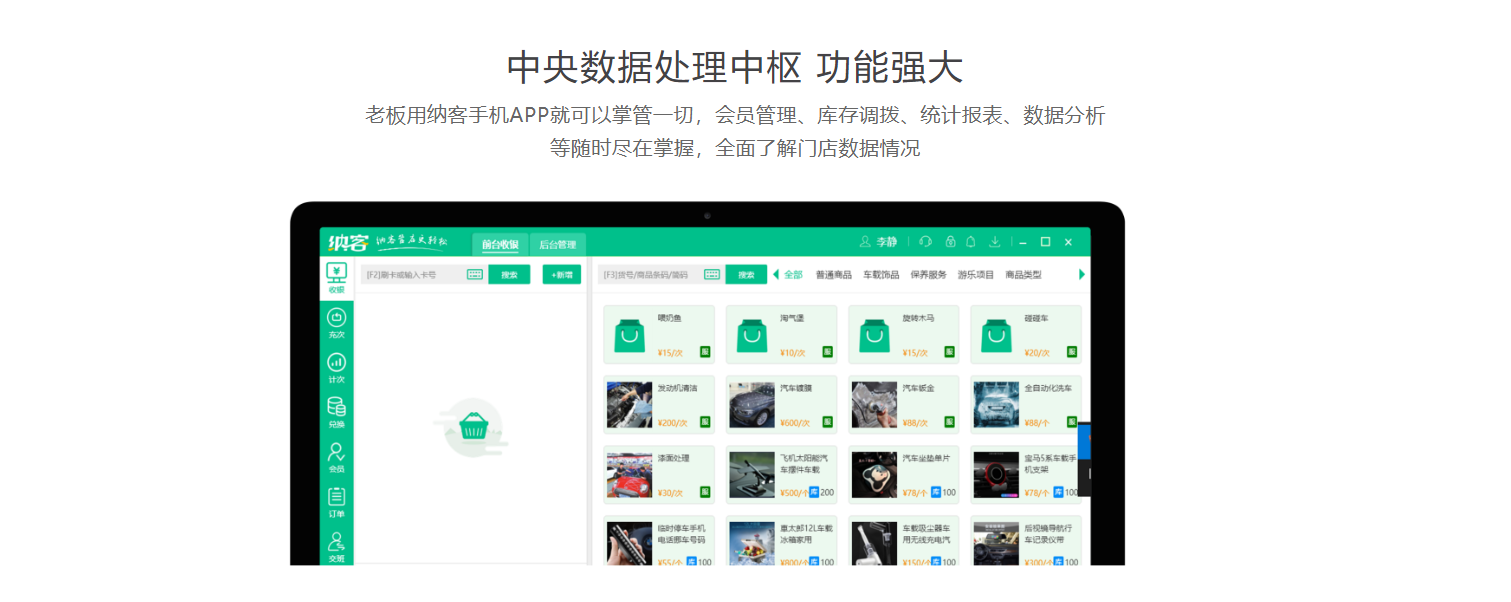Screen dimensions: 1511x602
Task: Open the on-screen keyboard icon beside card input
Action: [x=475, y=274]
